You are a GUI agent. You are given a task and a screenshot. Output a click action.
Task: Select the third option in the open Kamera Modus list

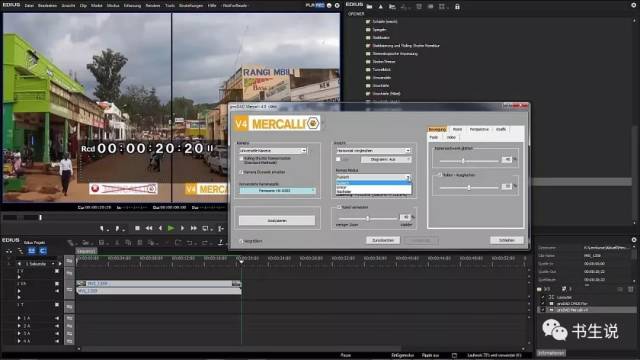click(x=373, y=191)
